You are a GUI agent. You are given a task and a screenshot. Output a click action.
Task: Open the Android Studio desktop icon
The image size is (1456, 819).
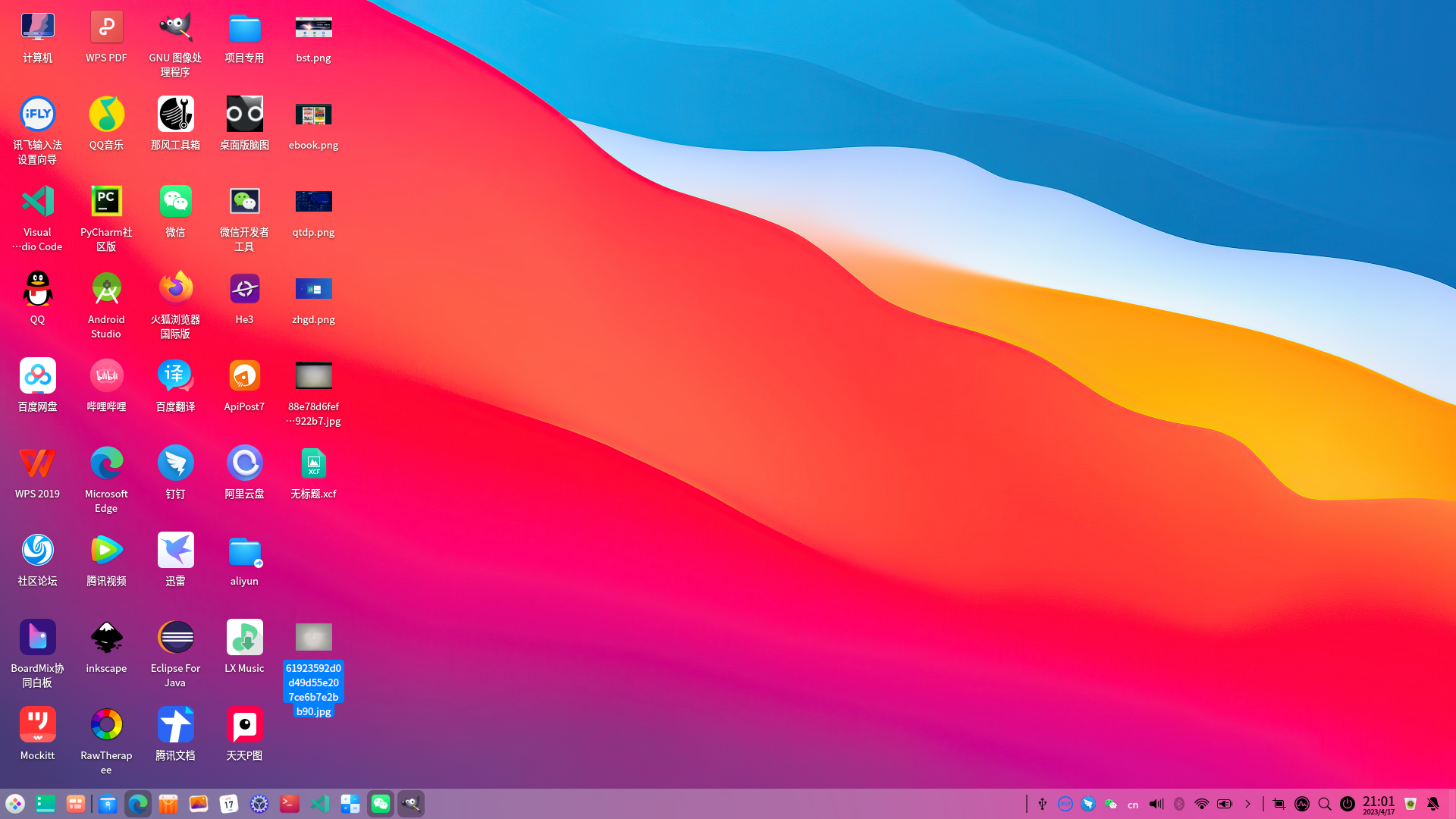[106, 289]
